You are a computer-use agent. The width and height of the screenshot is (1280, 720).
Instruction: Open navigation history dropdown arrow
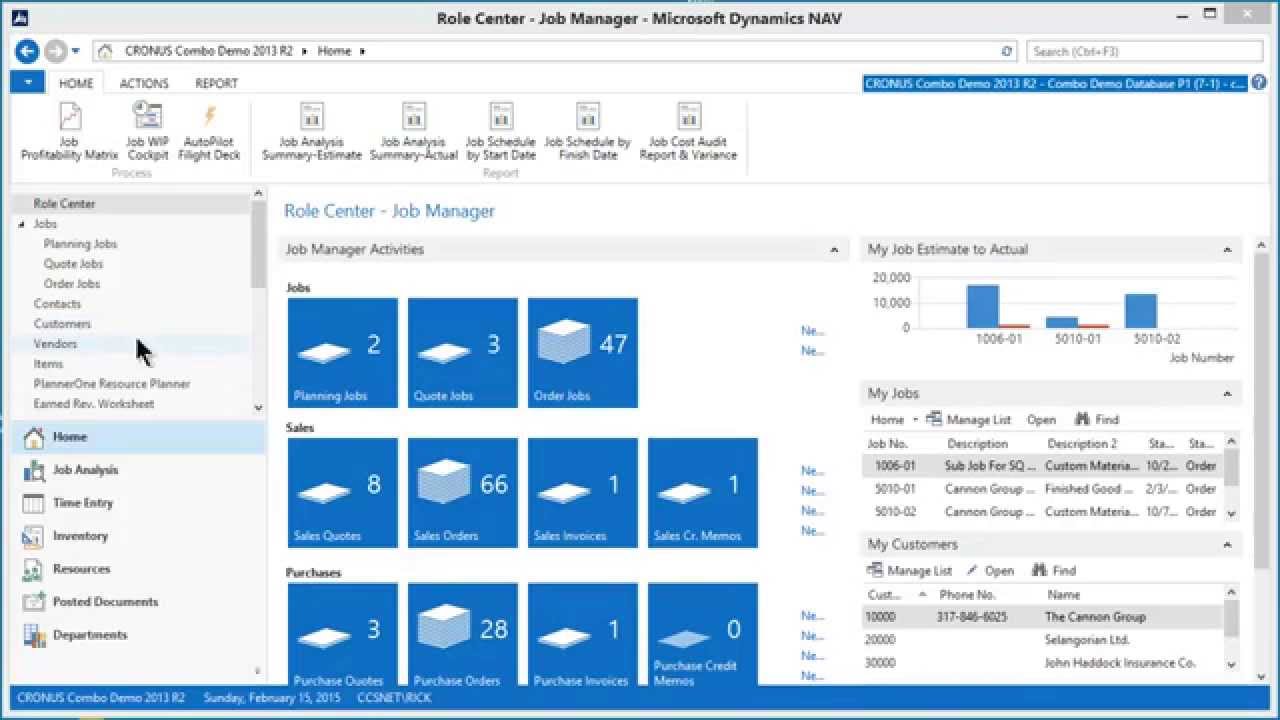(76, 51)
